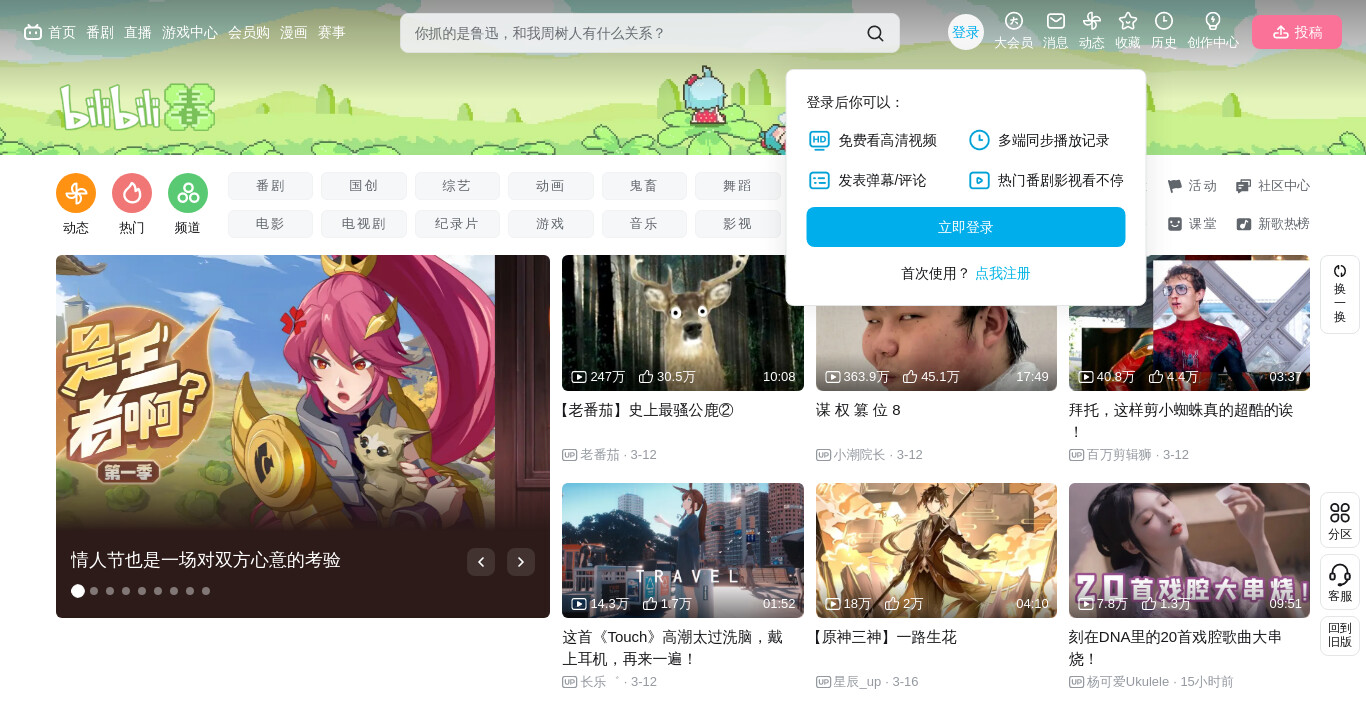Select the 电视剧 category tag
Image resolution: width=1366 pixels, height=728 pixels.
(x=364, y=224)
